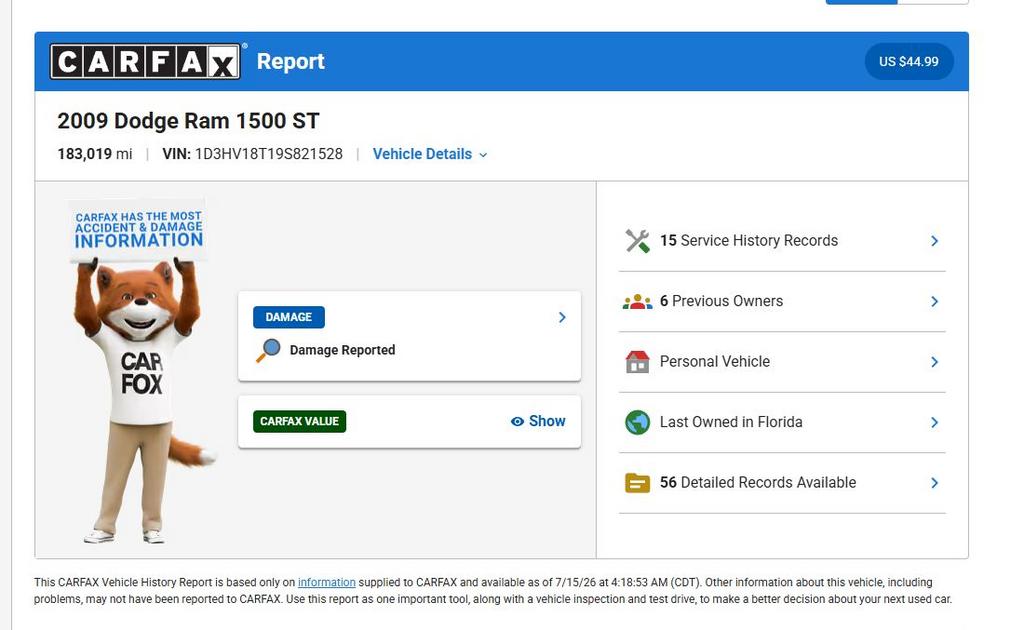Click the folder detailed records icon
1024x630 pixels.
(637, 483)
